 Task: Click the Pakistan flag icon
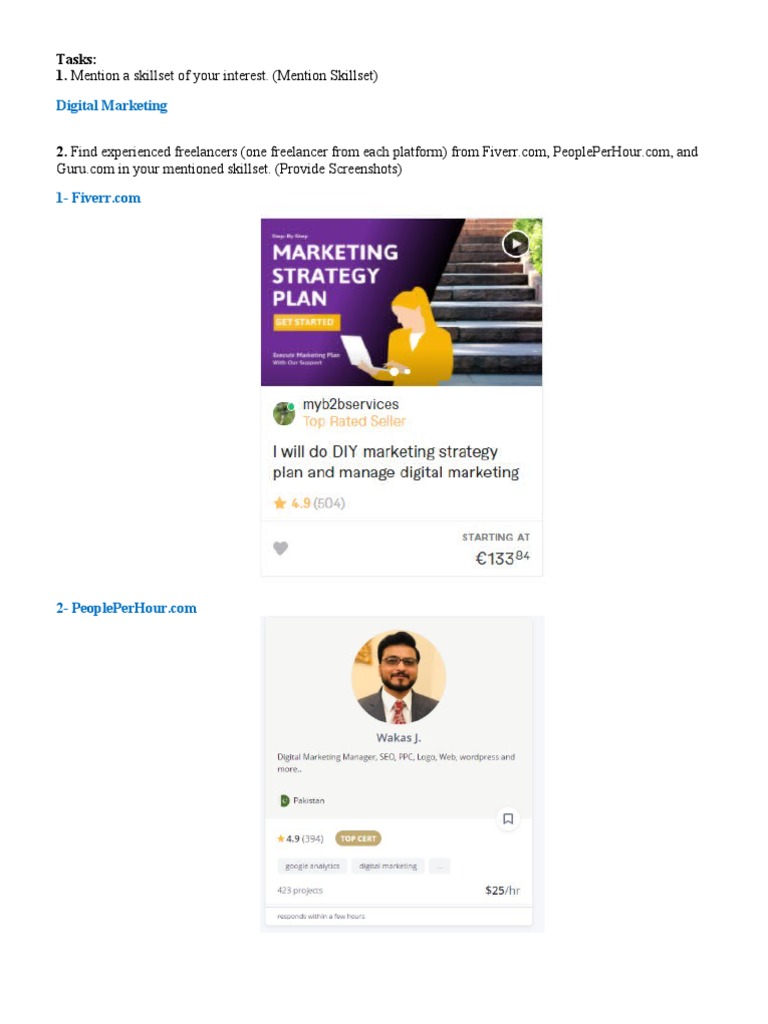[x=284, y=801]
